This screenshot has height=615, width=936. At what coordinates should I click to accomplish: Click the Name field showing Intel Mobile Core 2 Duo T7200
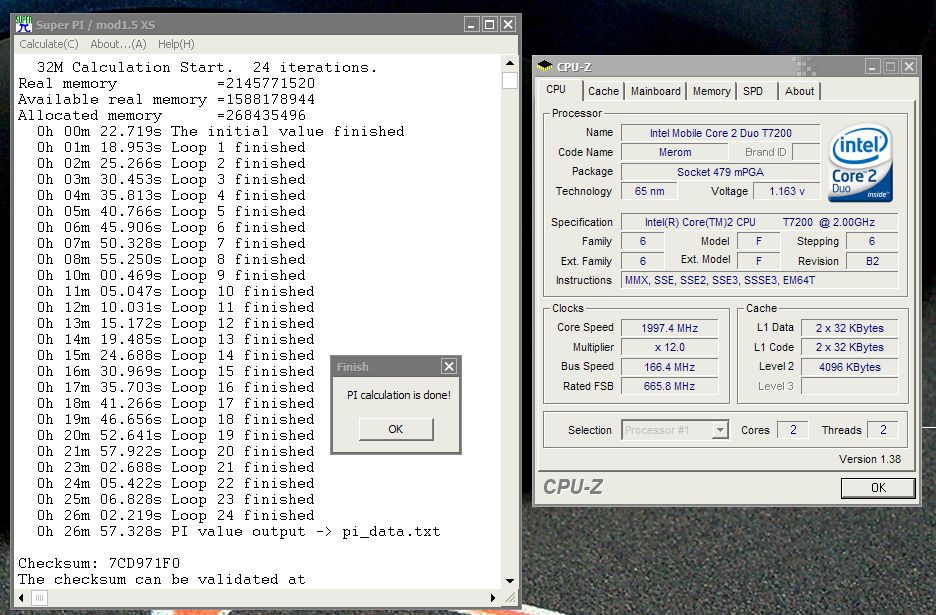(721, 133)
